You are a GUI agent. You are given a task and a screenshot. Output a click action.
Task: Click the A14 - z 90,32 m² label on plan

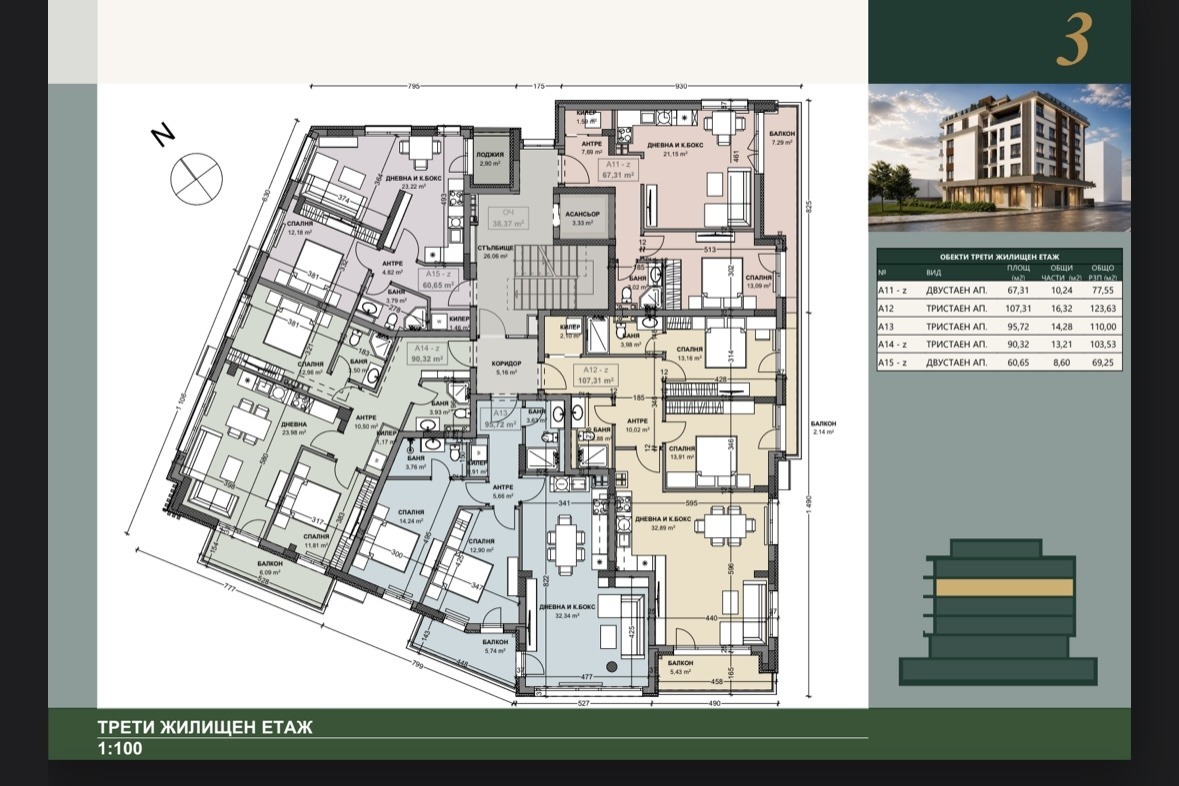pyautogui.click(x=426, y=354)
